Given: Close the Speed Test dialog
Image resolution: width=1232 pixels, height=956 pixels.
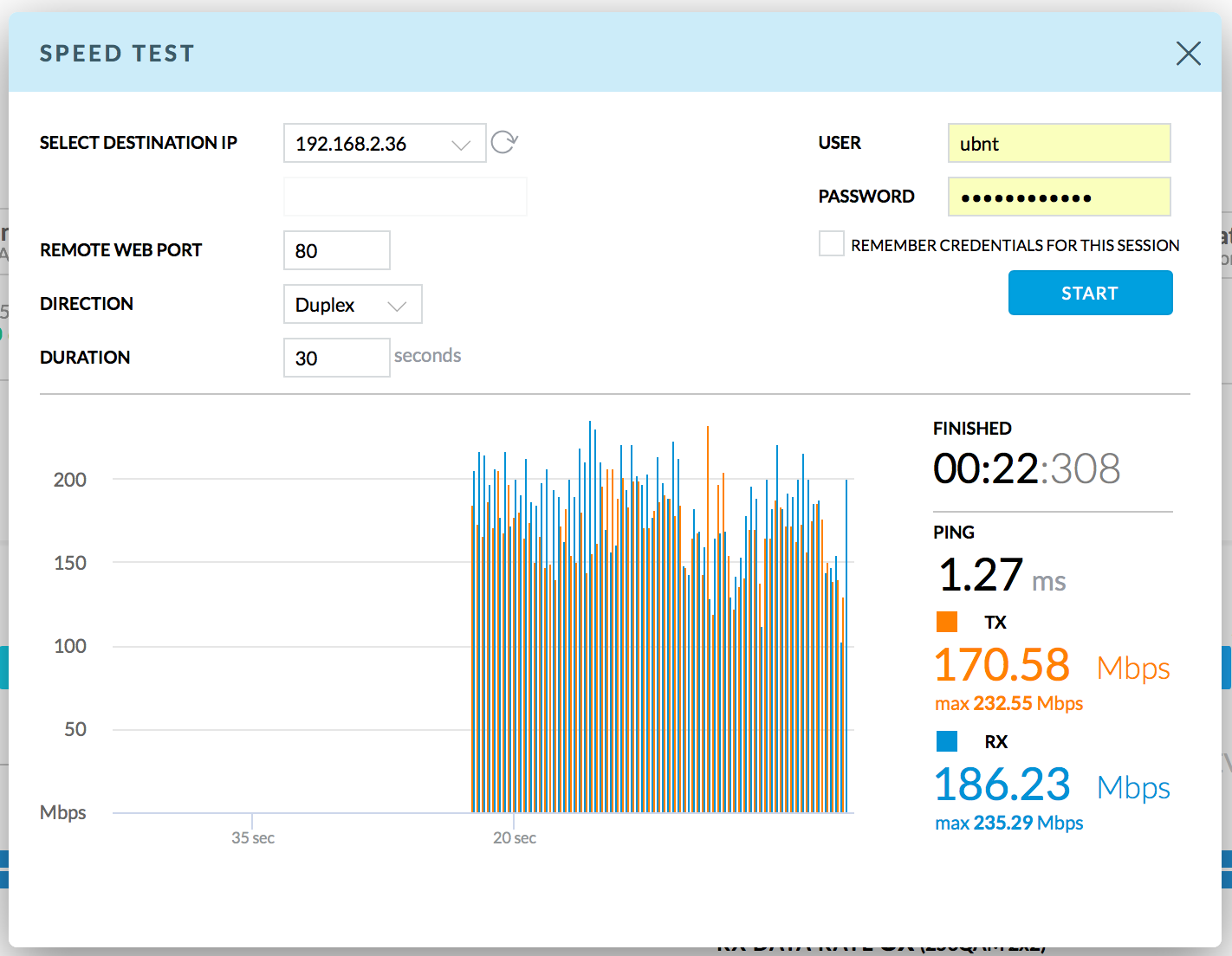Looking at the screenshot, I should (1188, 54).
